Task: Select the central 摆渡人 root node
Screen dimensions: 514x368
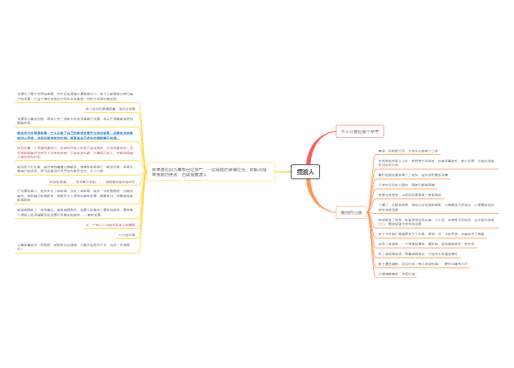Action: [x=305, y=172]
